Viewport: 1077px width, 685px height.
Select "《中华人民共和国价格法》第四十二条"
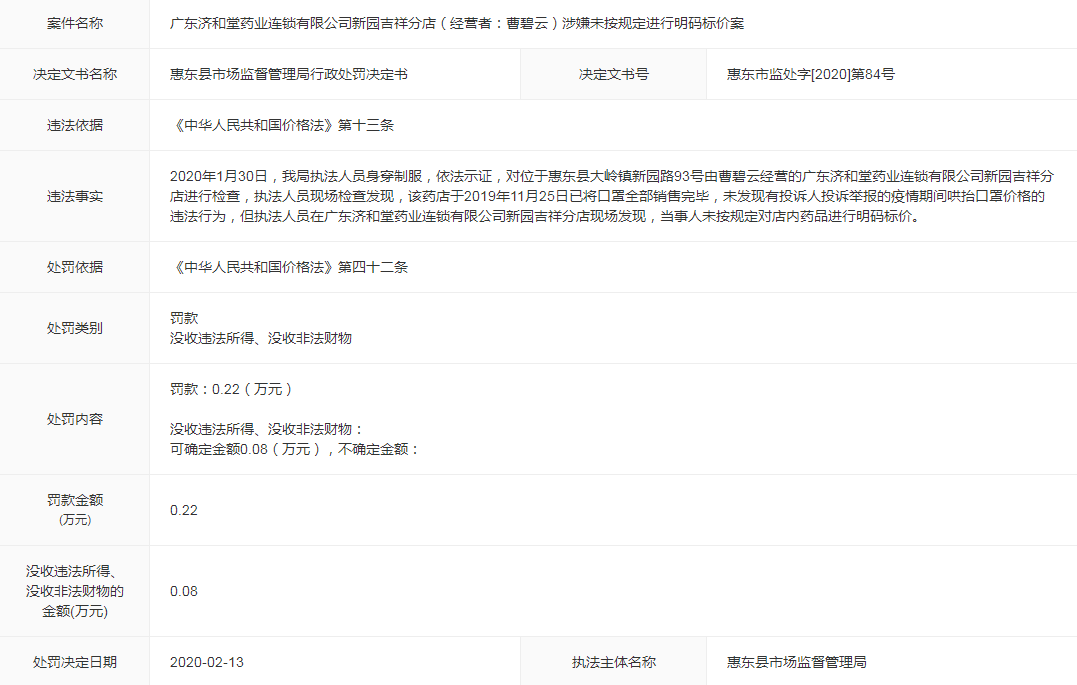[x=288, y=267]
